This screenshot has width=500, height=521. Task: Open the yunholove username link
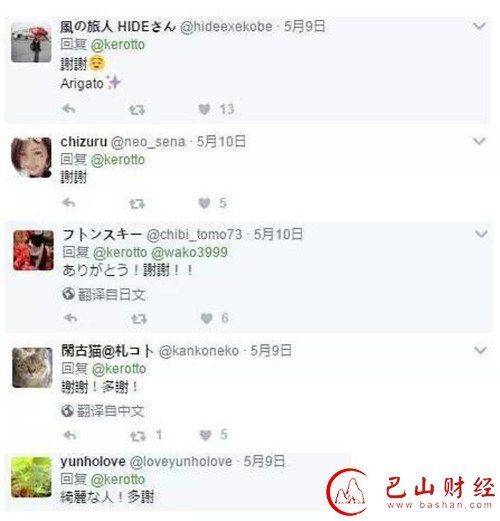(x=93, y=462)
